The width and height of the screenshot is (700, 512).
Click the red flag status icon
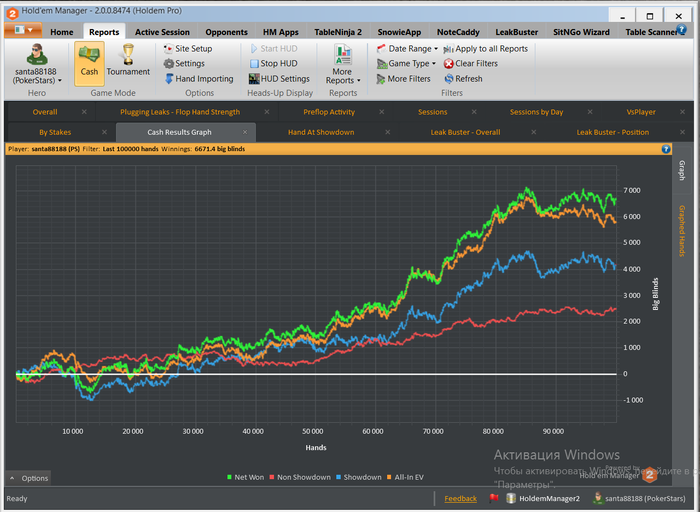click(x=493, y=498)
